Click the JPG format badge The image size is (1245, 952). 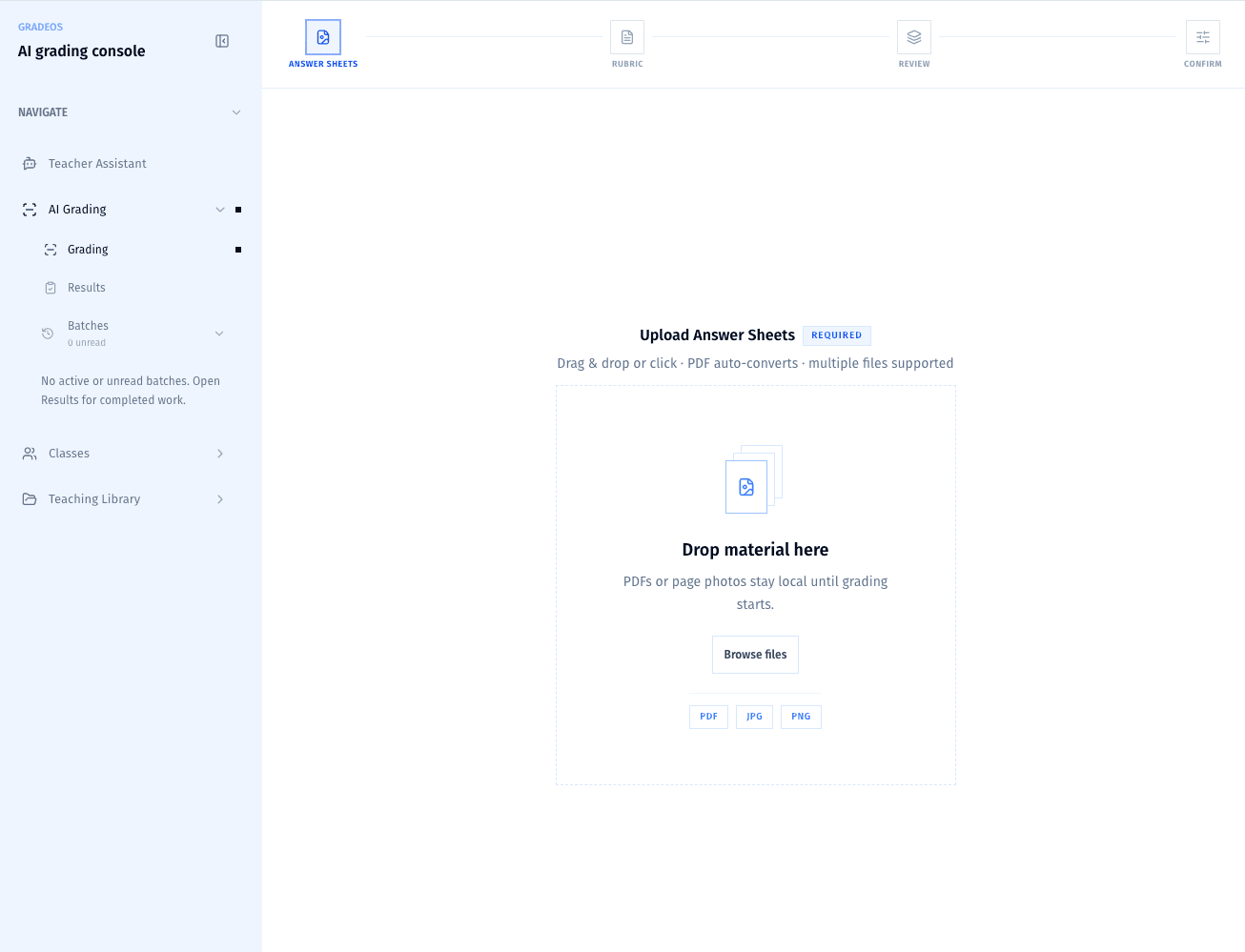(x=754, y=717)
